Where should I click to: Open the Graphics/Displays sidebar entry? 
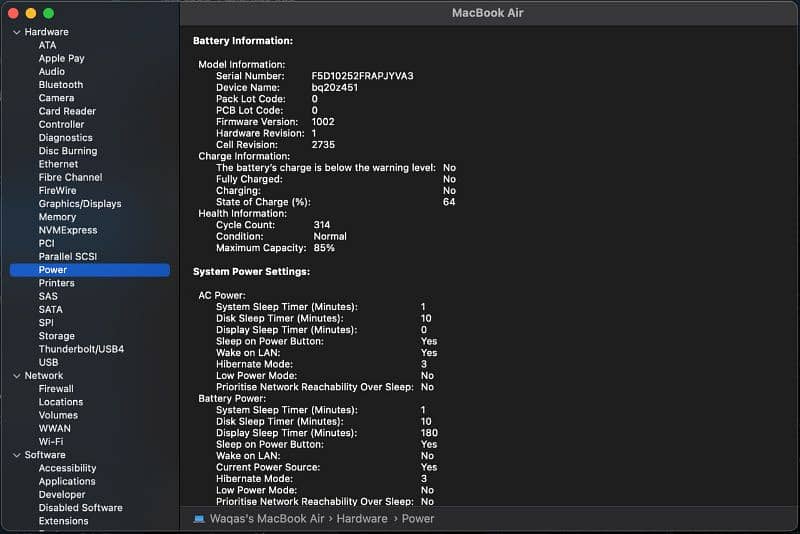(x=80, y=204)
